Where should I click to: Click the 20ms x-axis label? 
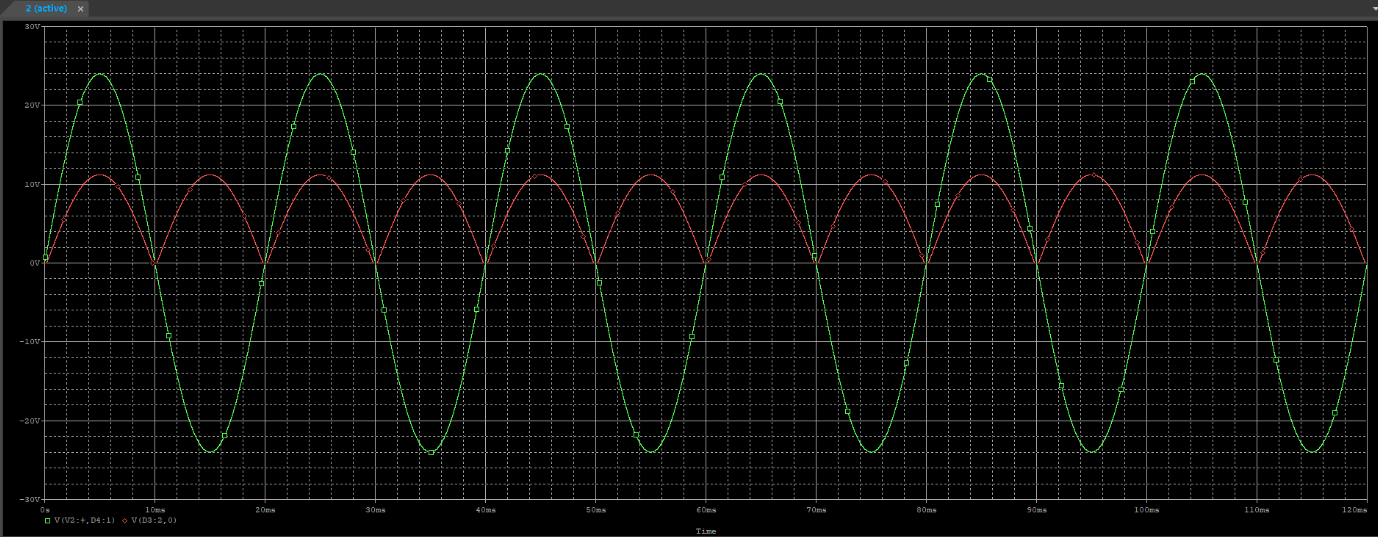click(264, 509)
